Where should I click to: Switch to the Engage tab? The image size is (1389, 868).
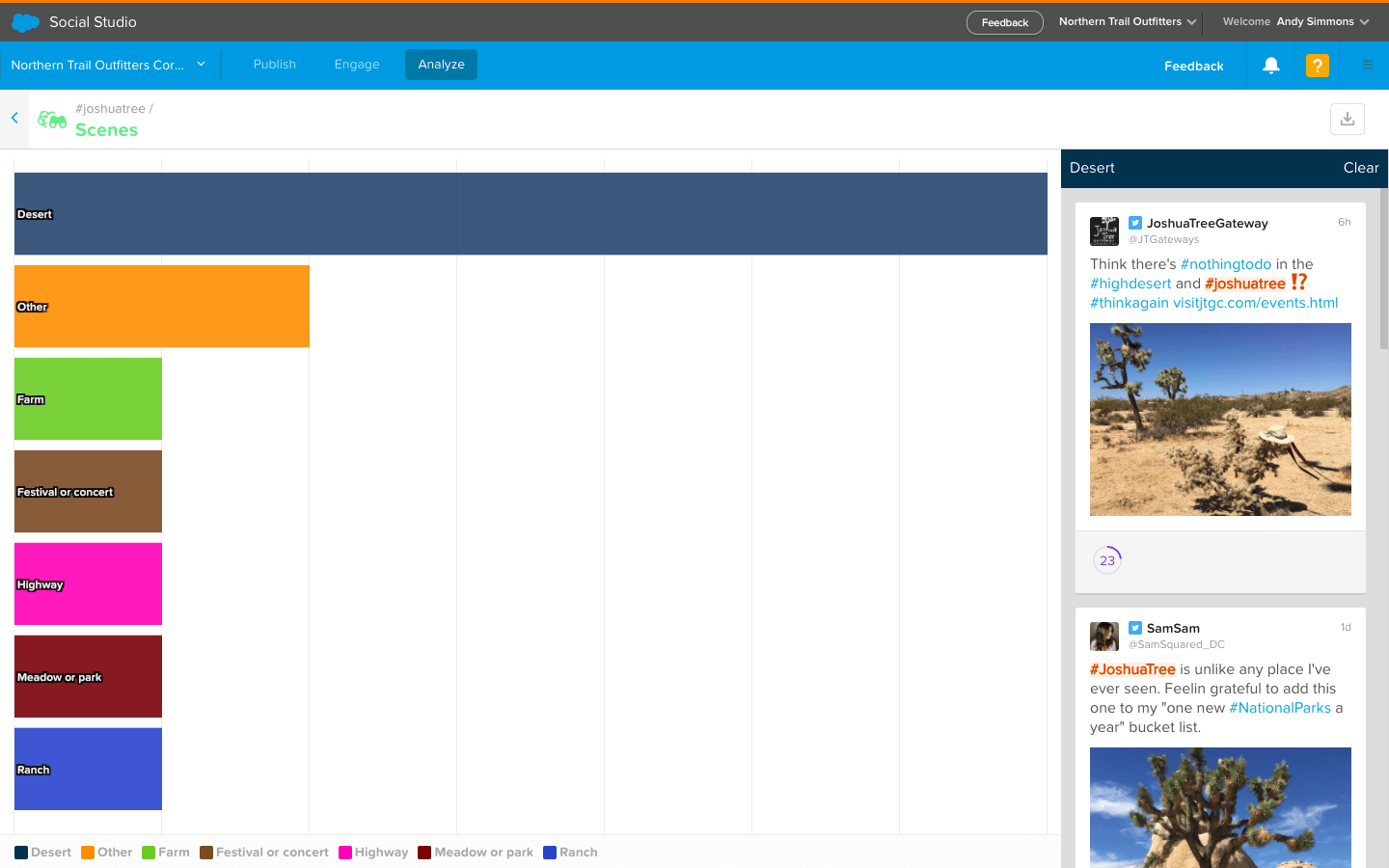357,65
